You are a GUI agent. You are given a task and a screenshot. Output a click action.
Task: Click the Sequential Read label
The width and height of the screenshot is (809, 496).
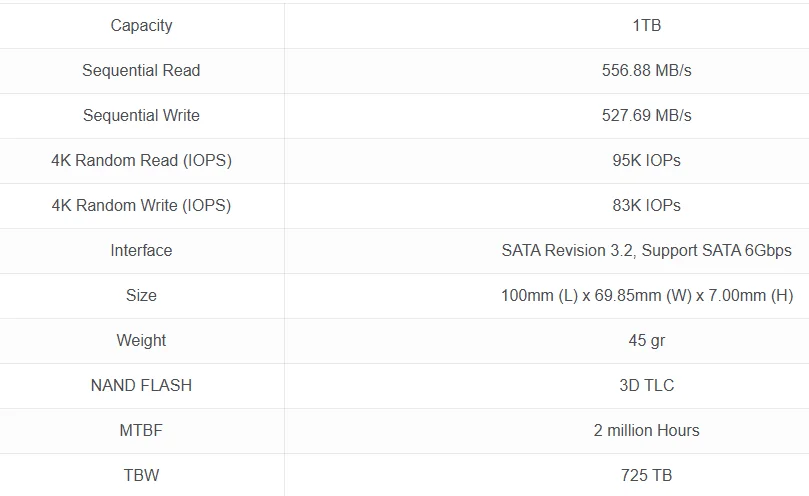[141, 70]
